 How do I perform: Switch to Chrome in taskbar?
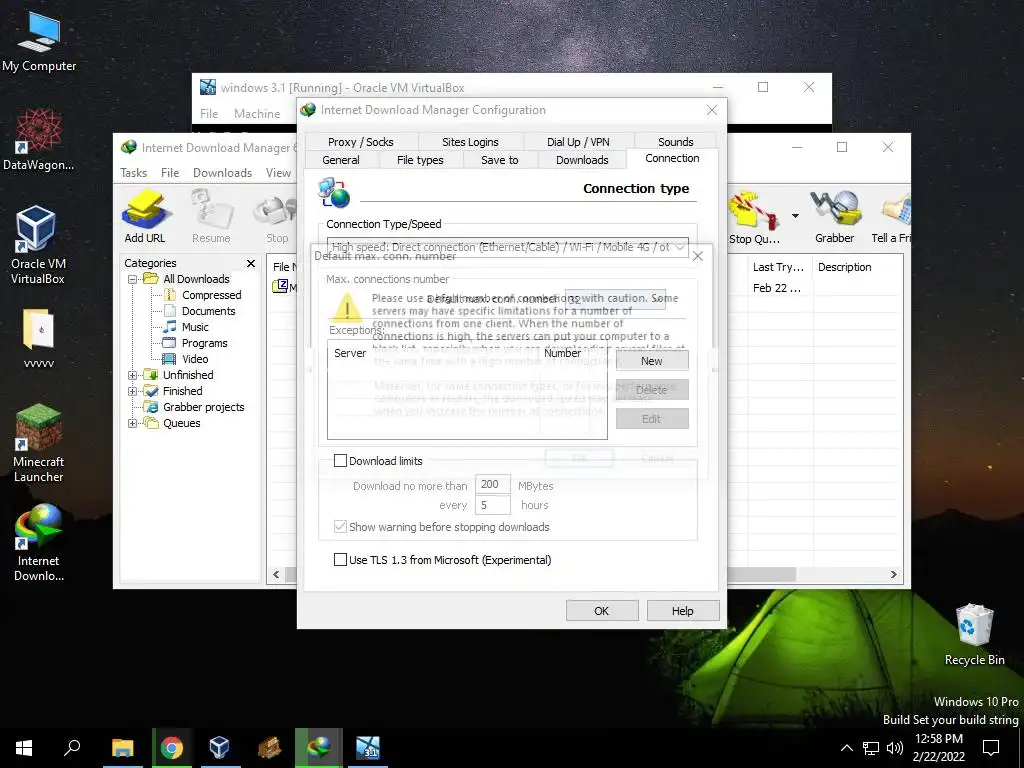tap(171, 748)
